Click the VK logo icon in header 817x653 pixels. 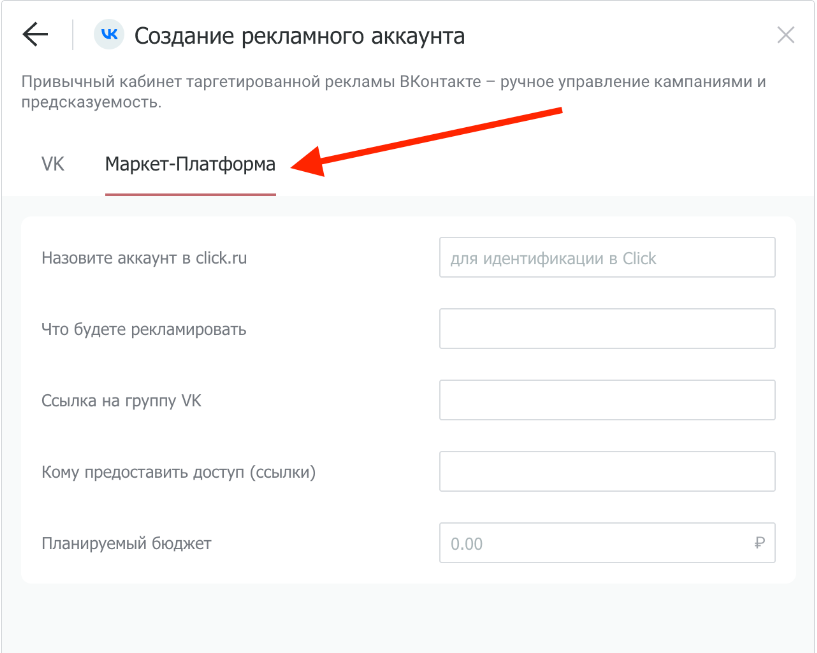pyautogui.click(x=109, y=35)
